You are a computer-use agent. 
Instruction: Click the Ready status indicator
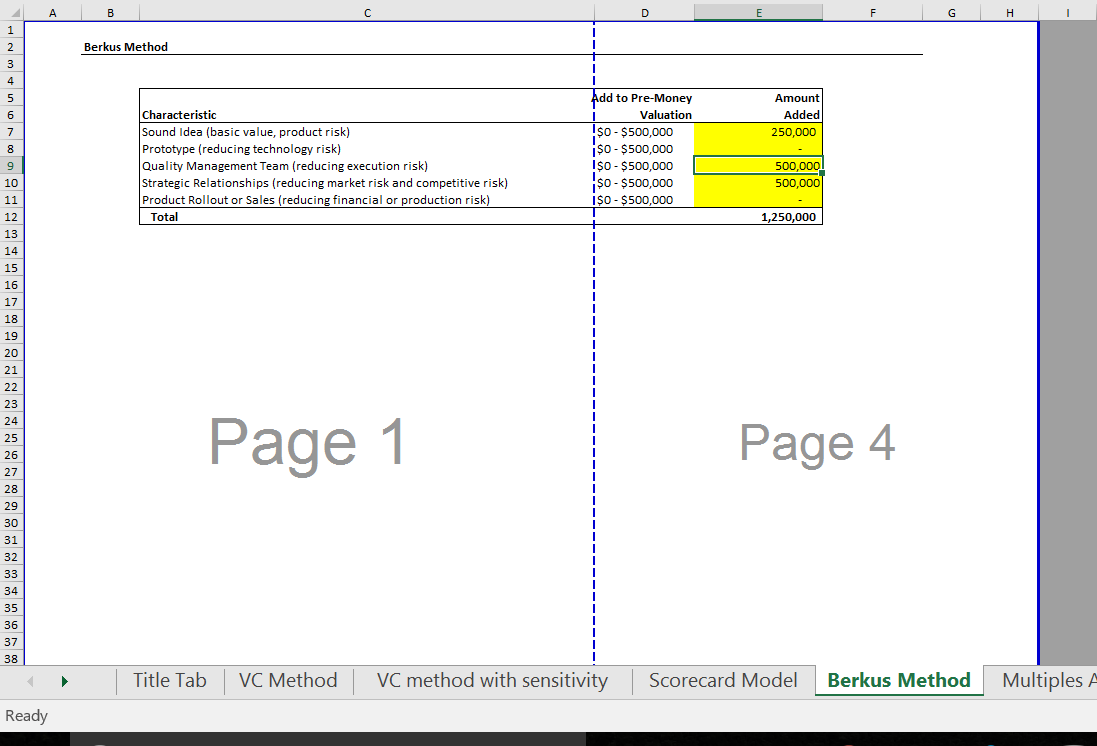click(27, 715)
